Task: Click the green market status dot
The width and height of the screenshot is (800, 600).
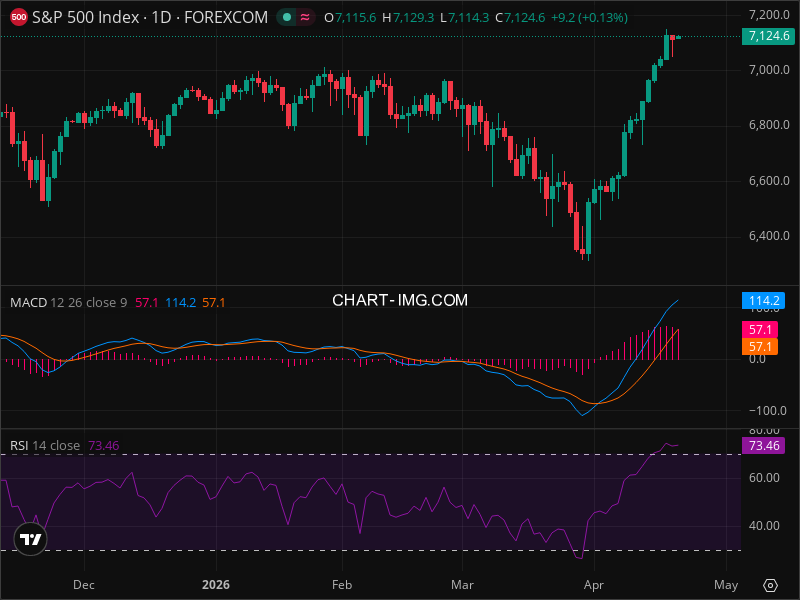Action: click(287, 17)
